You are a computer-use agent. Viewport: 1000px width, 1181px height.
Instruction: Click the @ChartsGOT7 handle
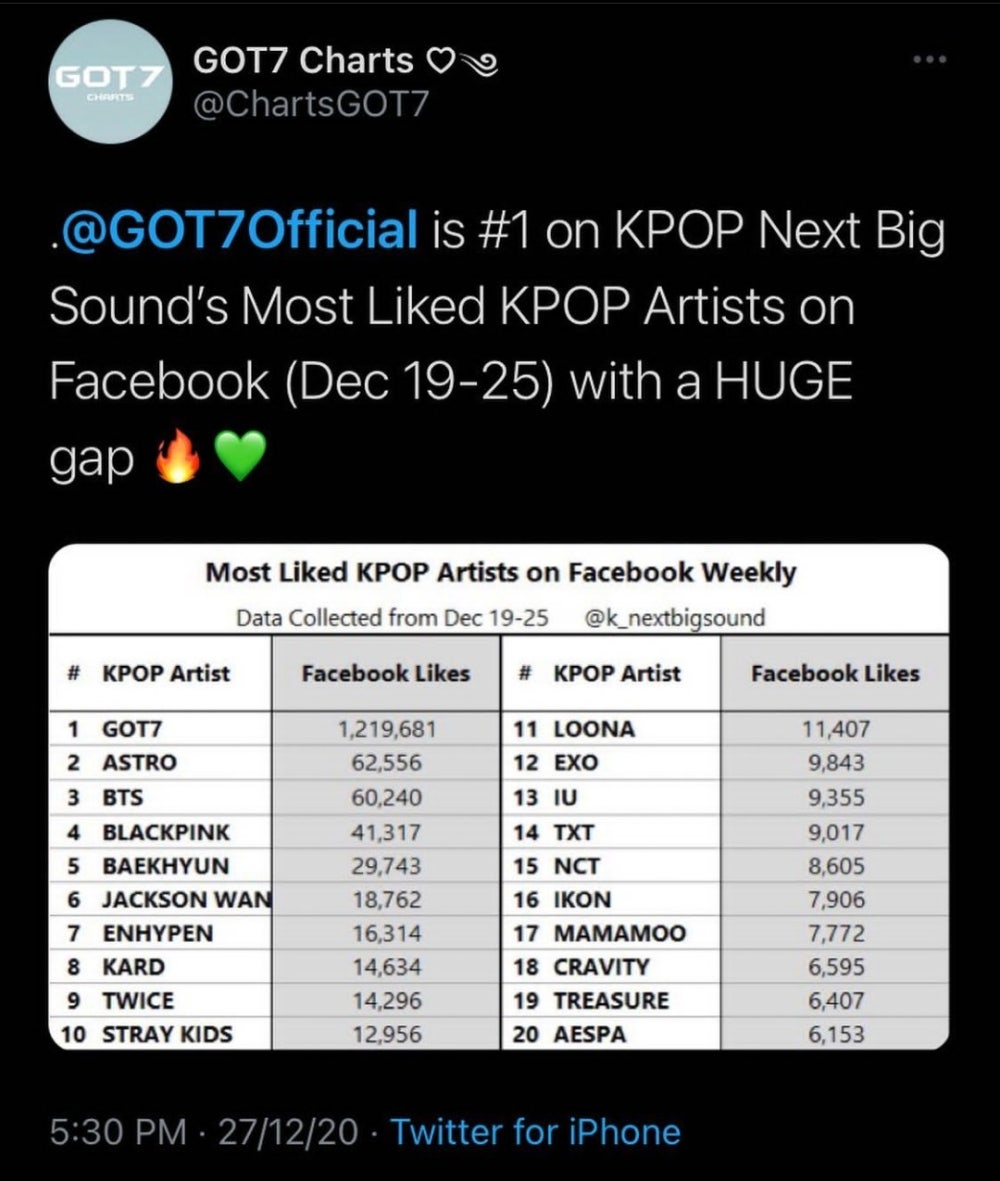[310, 103]
